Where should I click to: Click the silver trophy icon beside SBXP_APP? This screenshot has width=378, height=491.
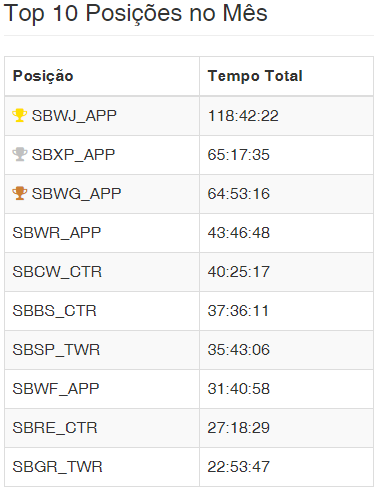point(19,154)
